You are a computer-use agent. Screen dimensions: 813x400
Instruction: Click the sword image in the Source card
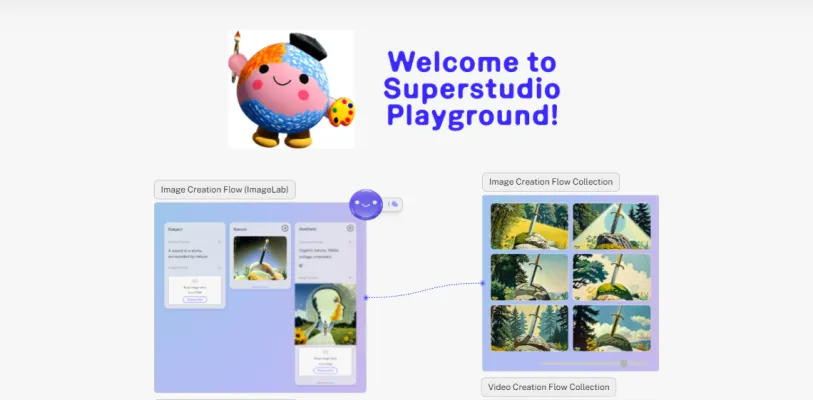[260, 258]
